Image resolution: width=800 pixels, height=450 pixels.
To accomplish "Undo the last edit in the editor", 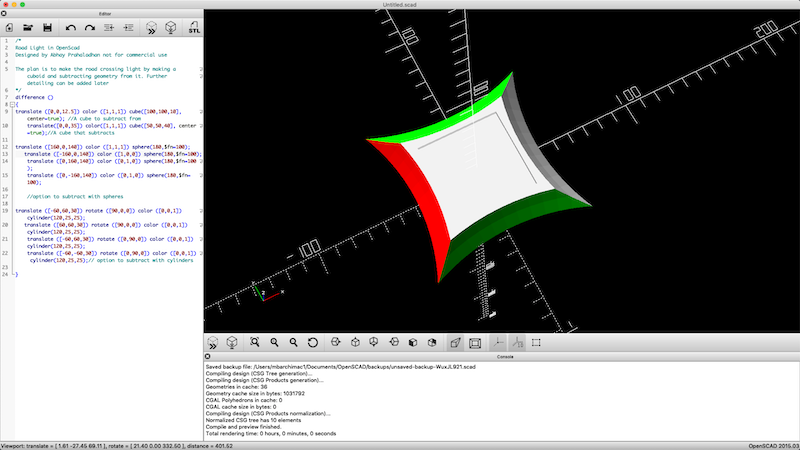I will coord(70,28).
